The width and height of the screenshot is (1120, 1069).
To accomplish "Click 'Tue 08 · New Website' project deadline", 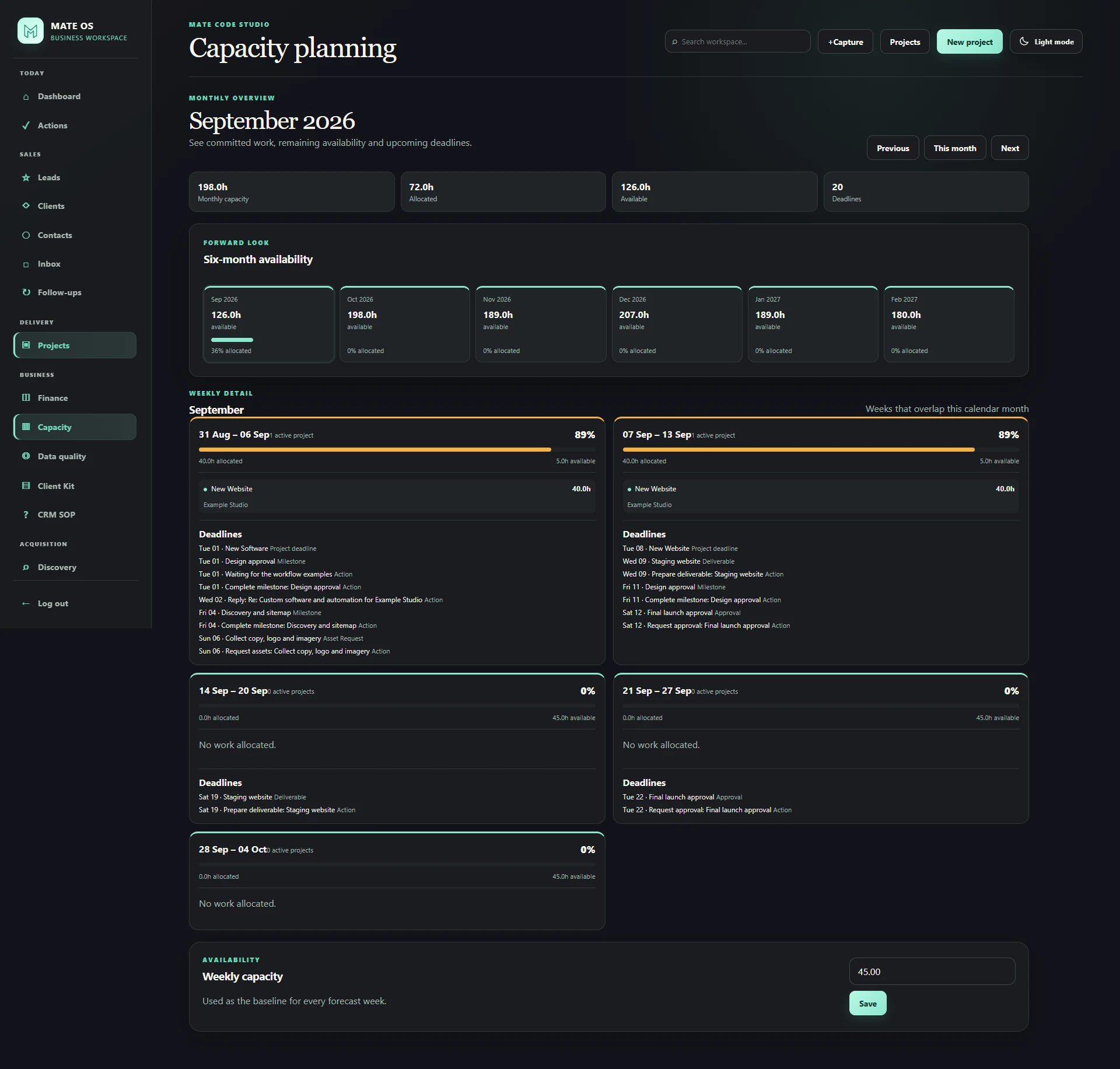I will tap(680, 549).
